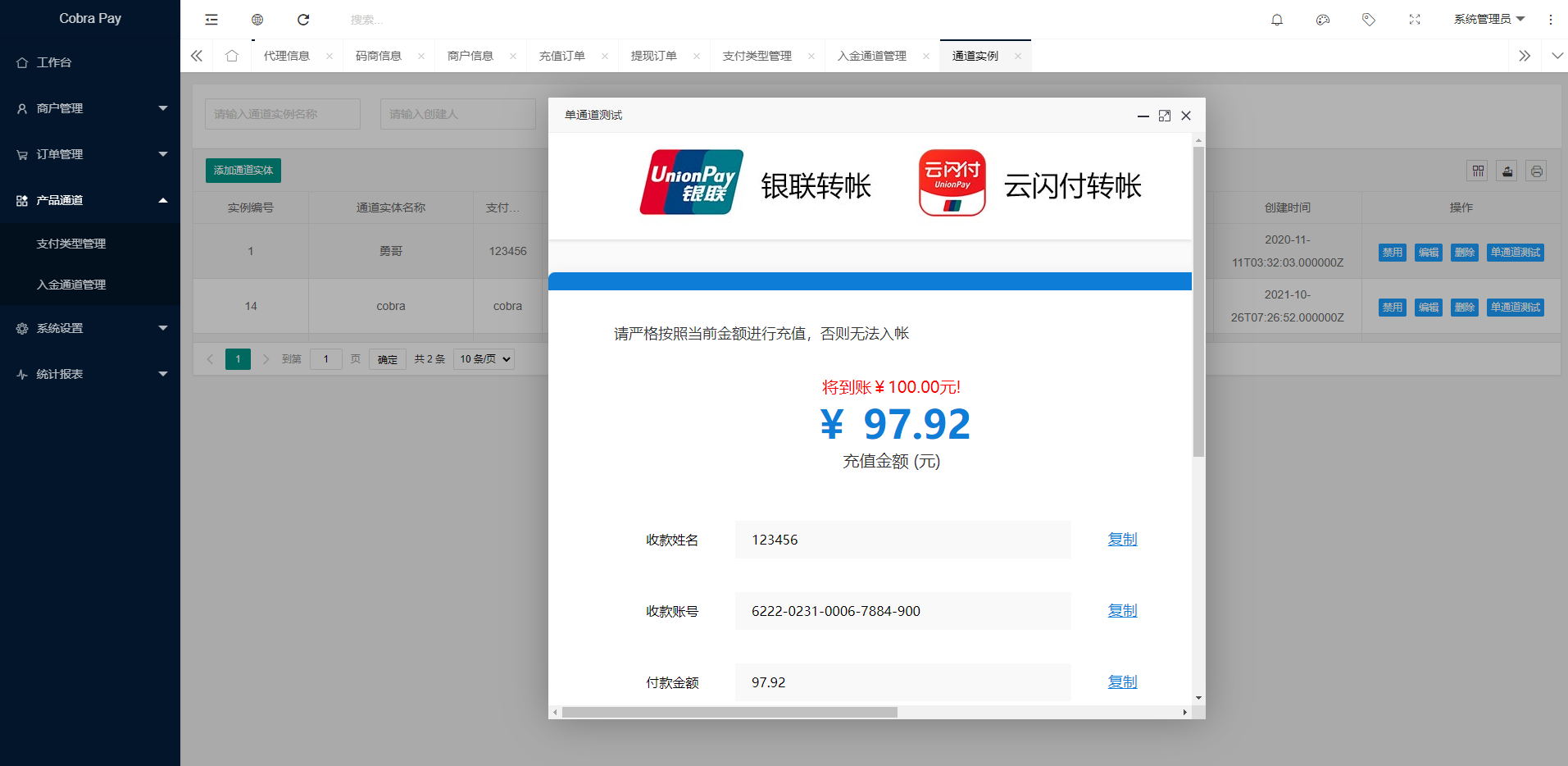The width and height of the screenshot is (1568, 766).
Task: Click the export icon above the table
Action: (1507, 171)
